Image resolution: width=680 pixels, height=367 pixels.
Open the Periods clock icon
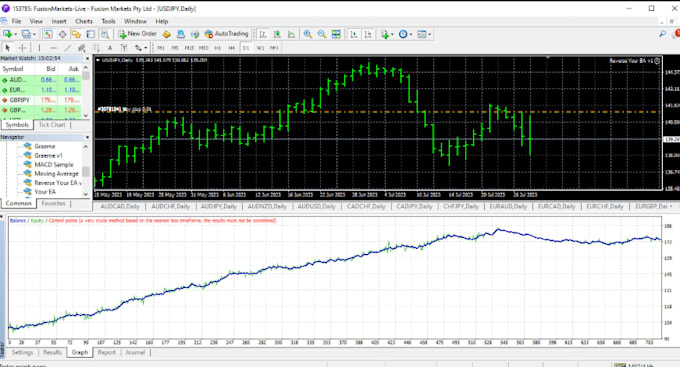pos(403,34)
